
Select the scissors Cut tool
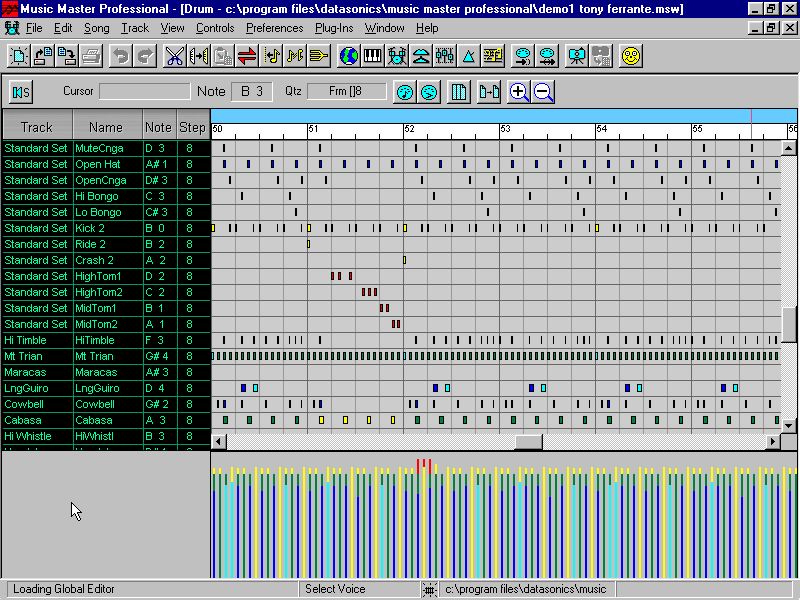[x=174, y=56]
